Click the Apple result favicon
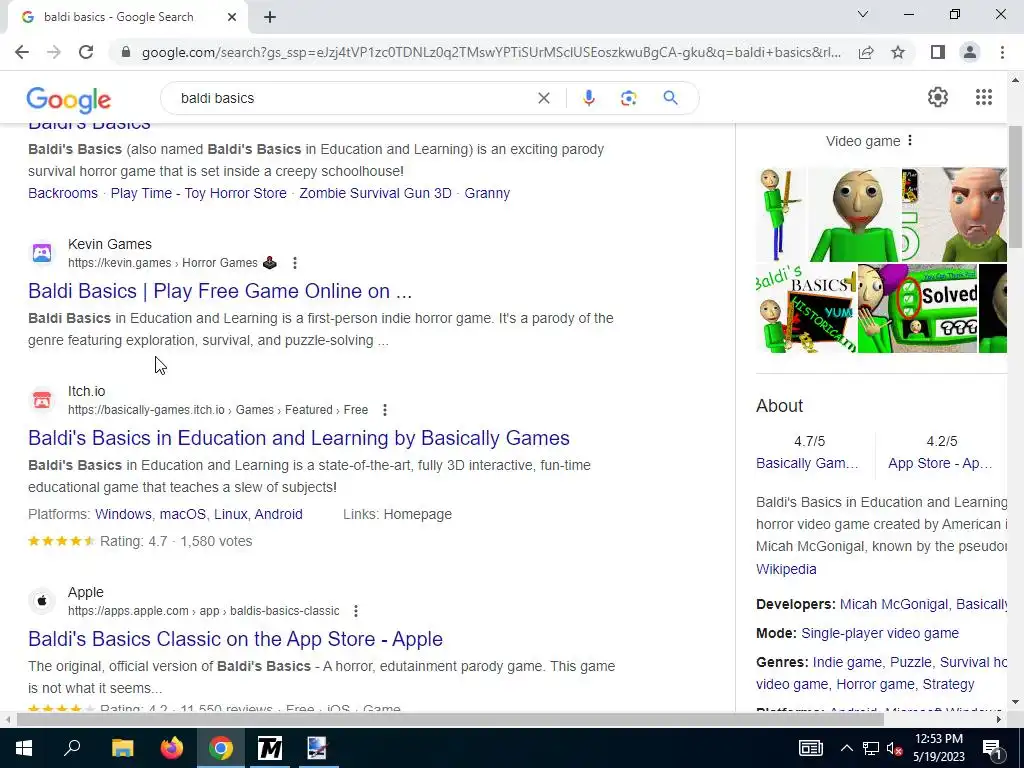The height and width of the screenshot is (768, 1024). tap(42, 601)
